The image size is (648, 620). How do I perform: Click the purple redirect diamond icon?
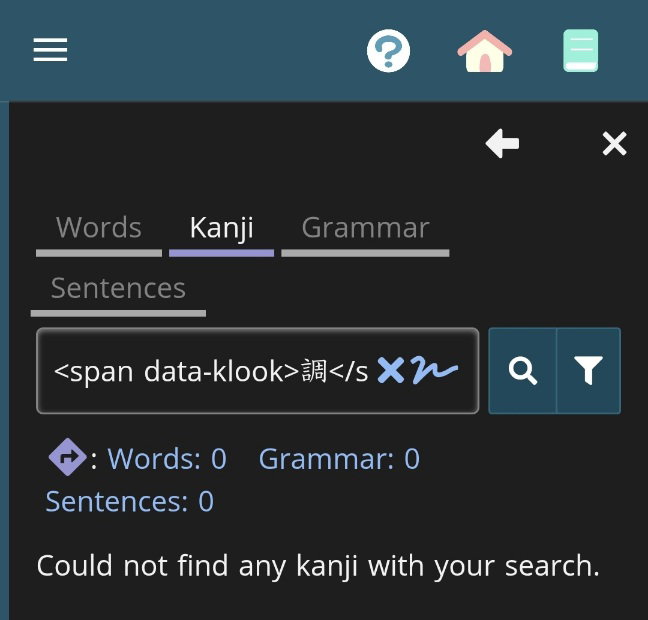tap(67, 458)
